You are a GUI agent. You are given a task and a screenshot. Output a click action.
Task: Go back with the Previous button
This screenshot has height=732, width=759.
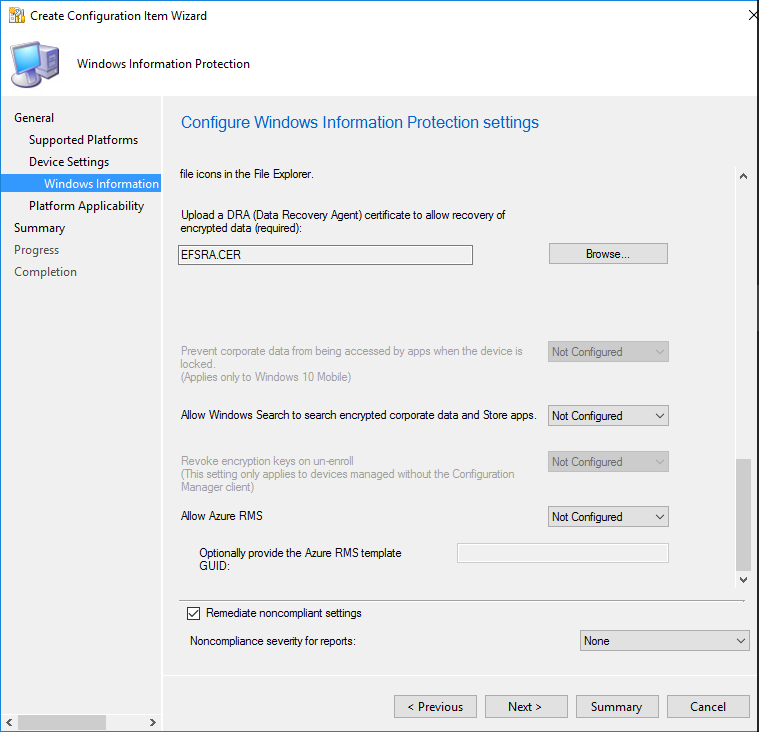(x=435, y=707)
